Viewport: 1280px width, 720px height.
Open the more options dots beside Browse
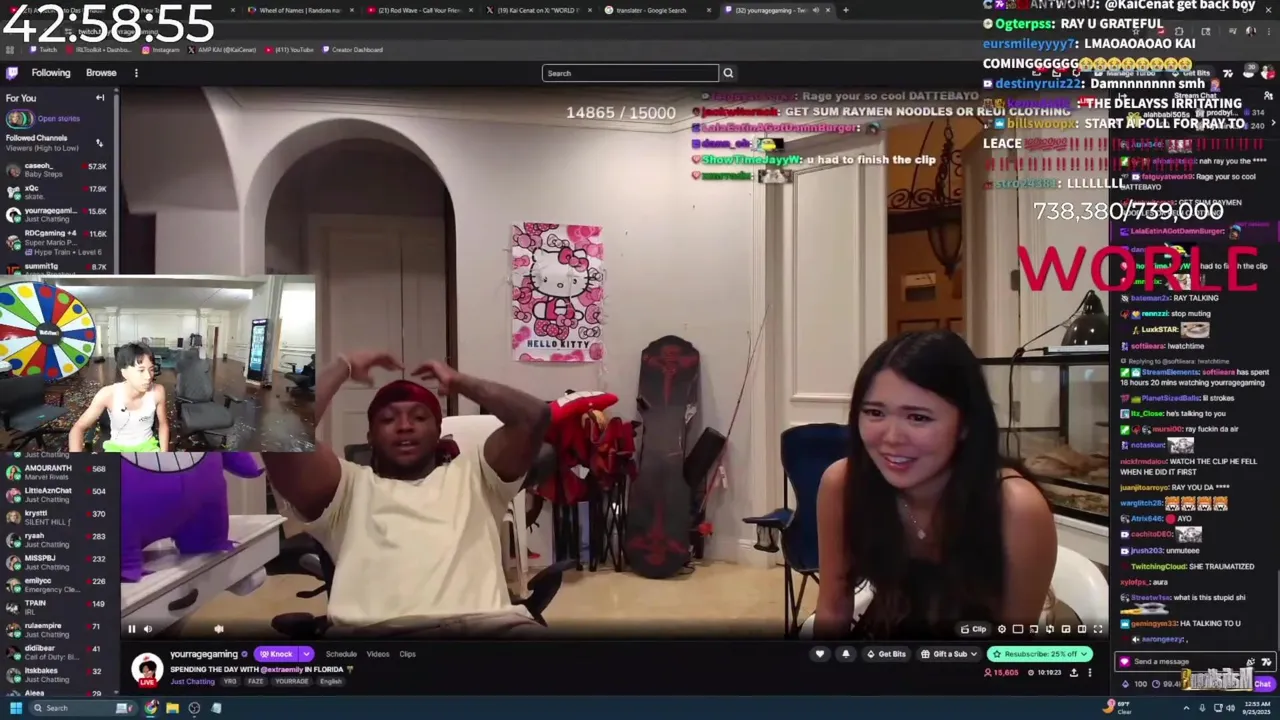pyautogui.click(x=136, y=73)
